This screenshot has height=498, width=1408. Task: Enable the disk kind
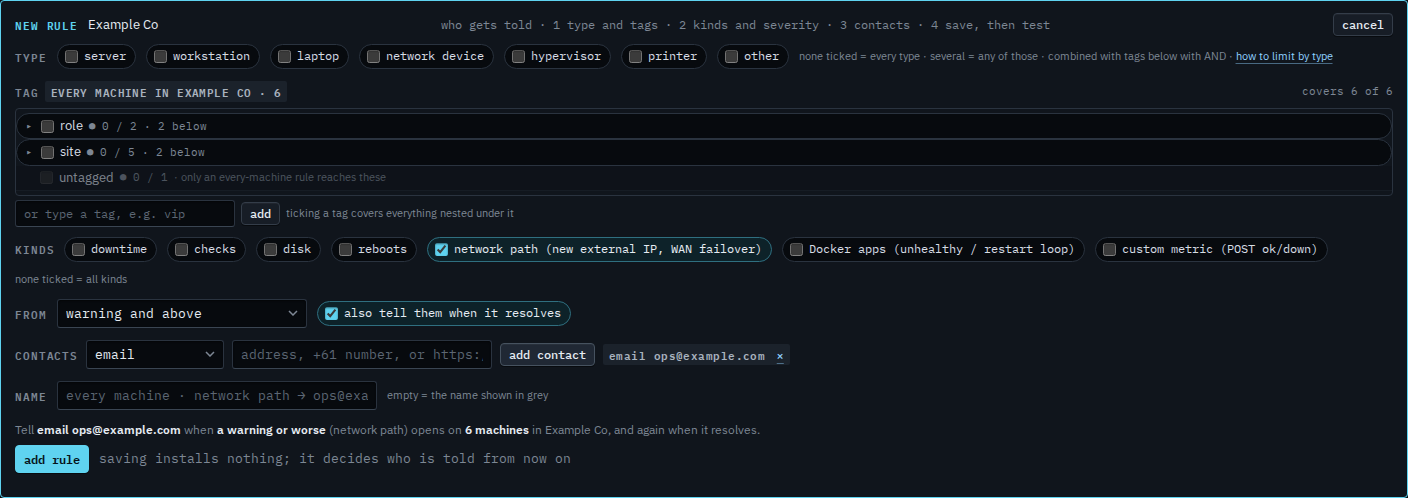[x=270, y=249]
